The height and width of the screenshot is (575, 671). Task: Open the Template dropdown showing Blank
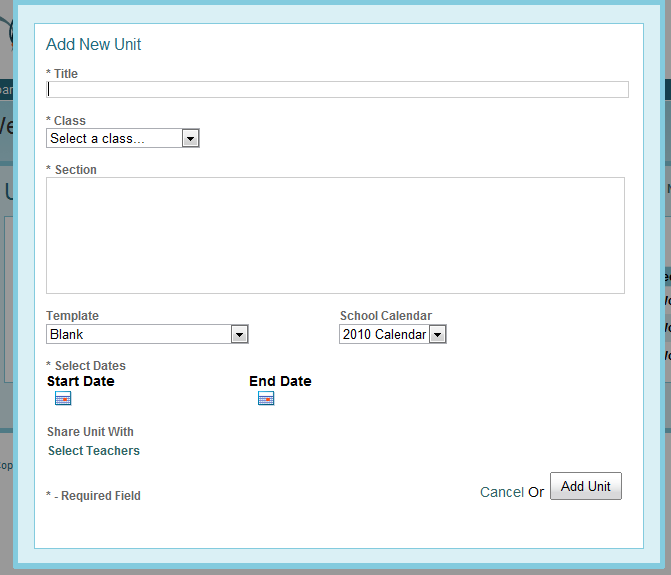pos(138,334)
